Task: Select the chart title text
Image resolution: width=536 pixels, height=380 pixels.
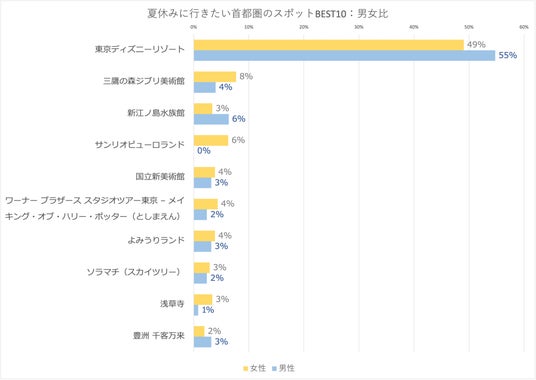Action: (x=268, y=13)
